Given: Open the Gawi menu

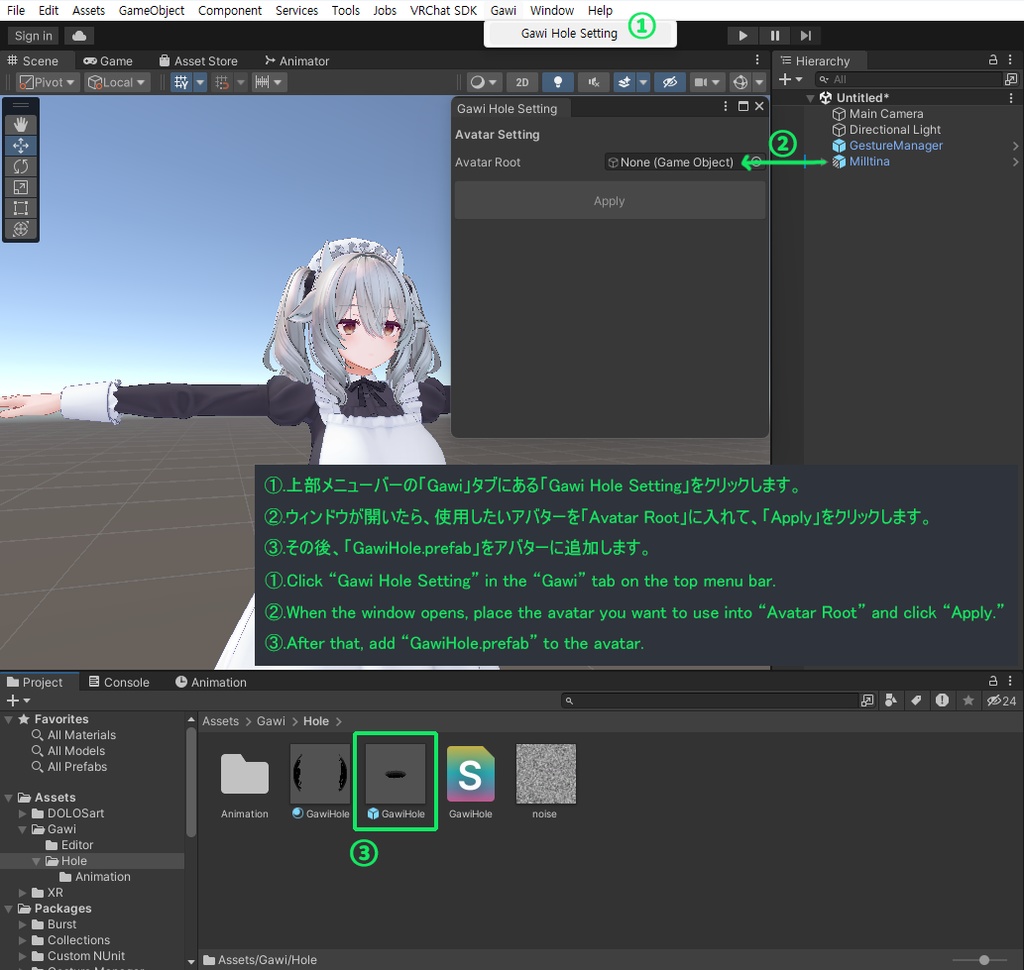Looking at the screenshot, I should (504, 10).
